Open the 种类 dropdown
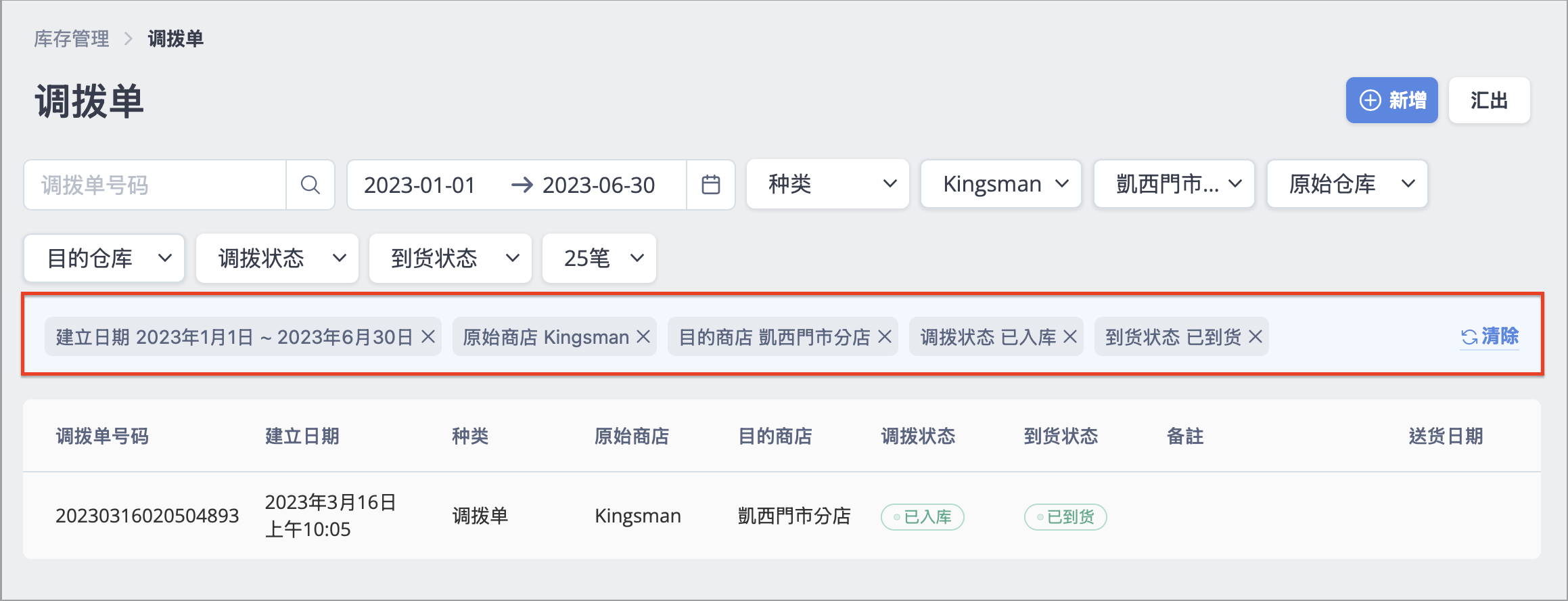The height and width of the screenshot is (601, 1568). click(828, 184)
